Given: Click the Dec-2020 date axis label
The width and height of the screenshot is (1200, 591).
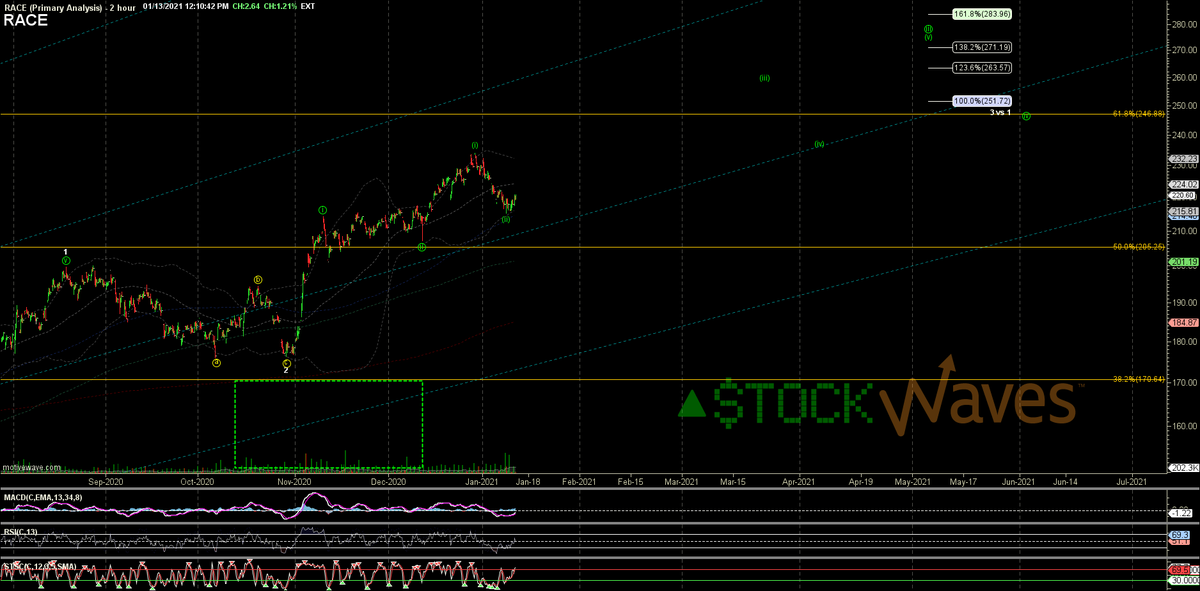Looking at the screenshot, I should [387, 481].
